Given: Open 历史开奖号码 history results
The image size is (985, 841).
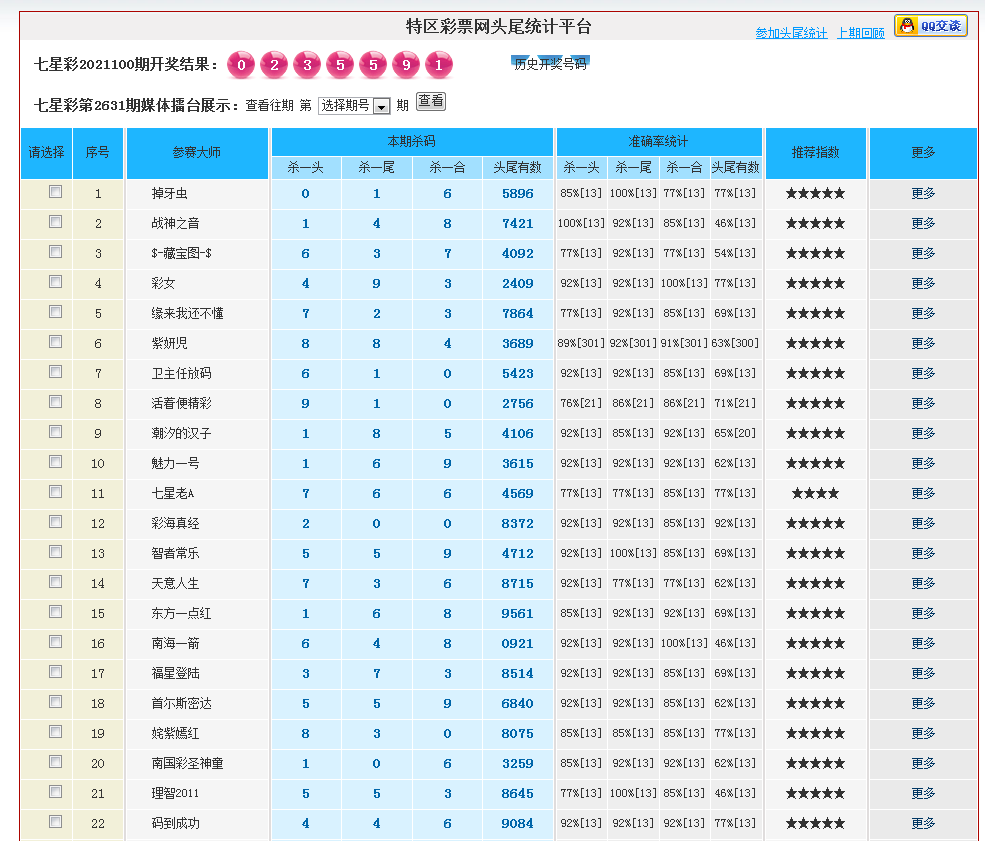Looking at the screenshot, I should tap(550, 64).
